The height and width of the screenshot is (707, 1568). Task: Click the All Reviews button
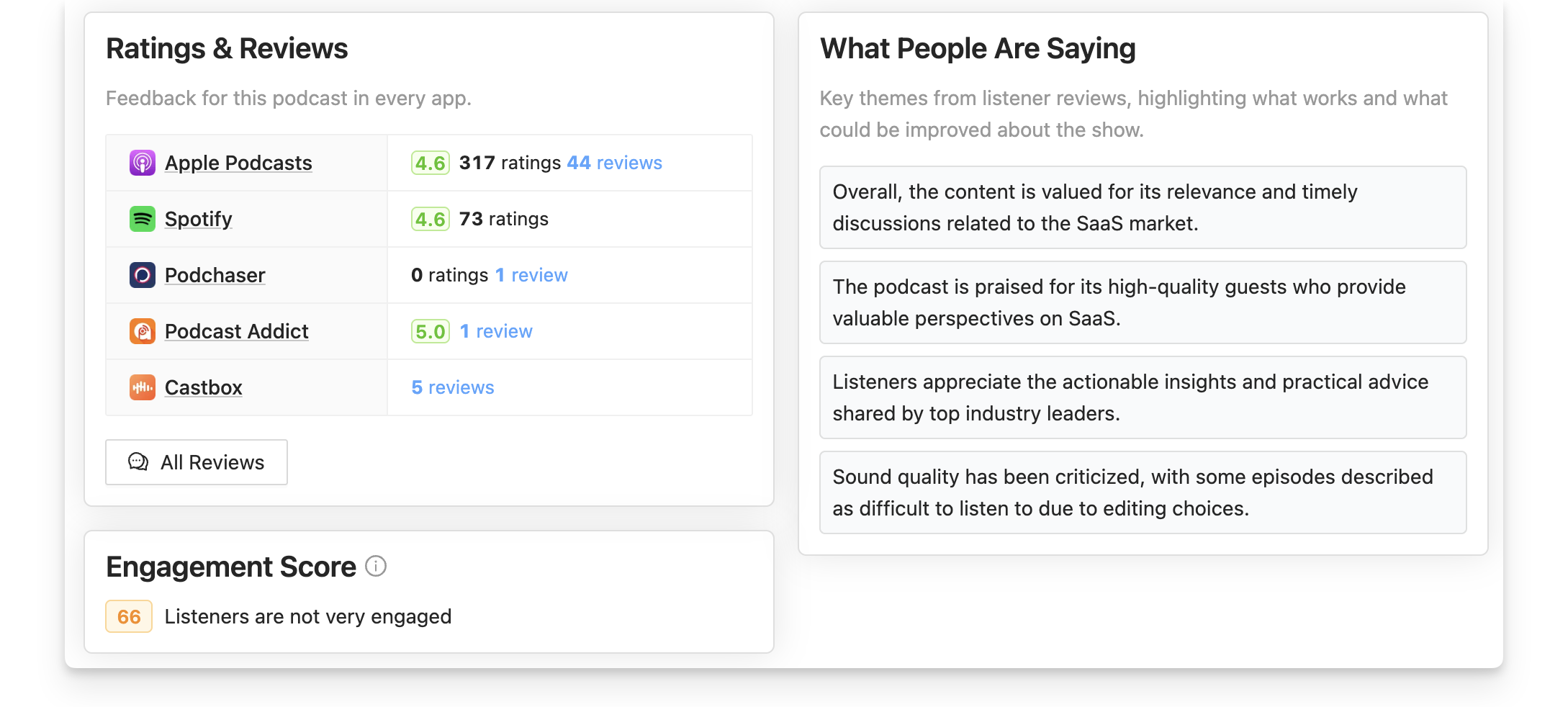tap(196, 461)
